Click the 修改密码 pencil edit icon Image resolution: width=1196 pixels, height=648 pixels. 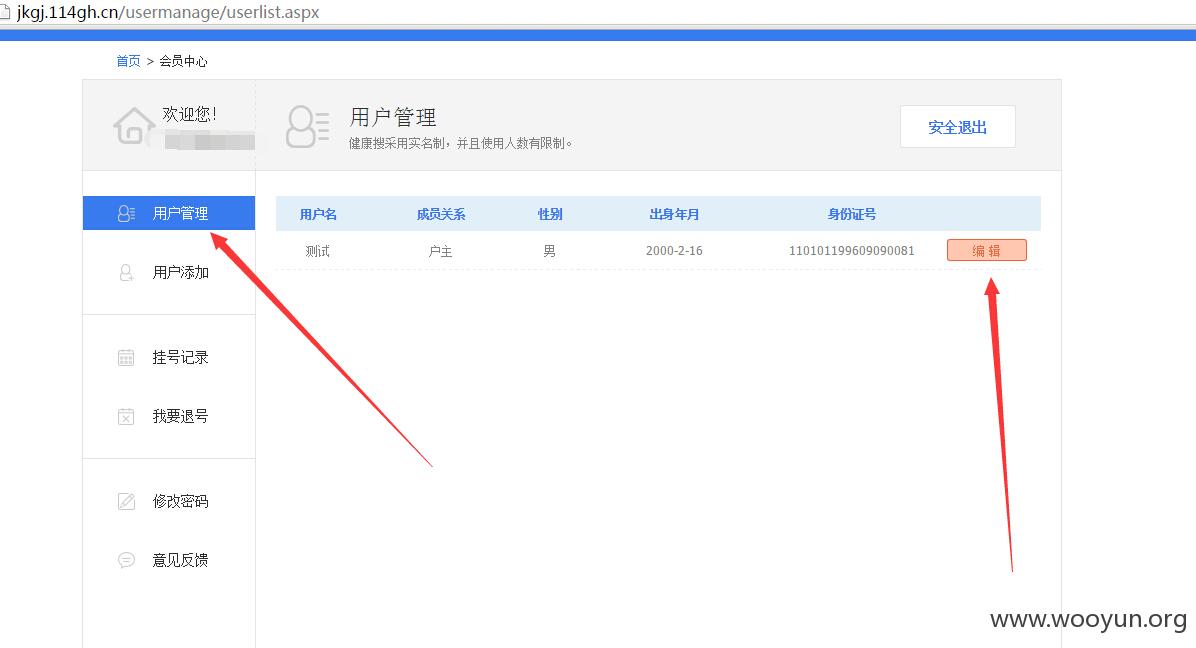[126, 501]
